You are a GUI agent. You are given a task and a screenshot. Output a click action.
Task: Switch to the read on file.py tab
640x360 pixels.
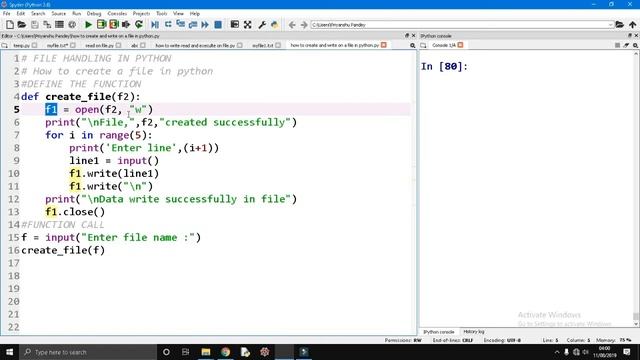pyautogui.click(x=100, y=45)
